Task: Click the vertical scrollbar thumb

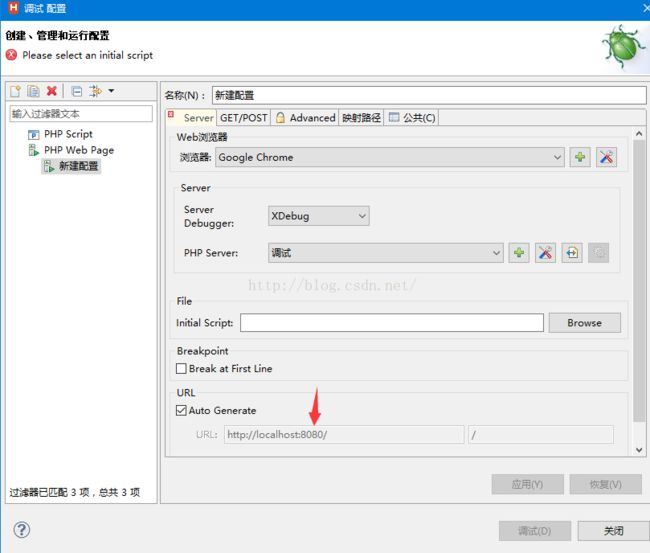Action: coord(639,280)
